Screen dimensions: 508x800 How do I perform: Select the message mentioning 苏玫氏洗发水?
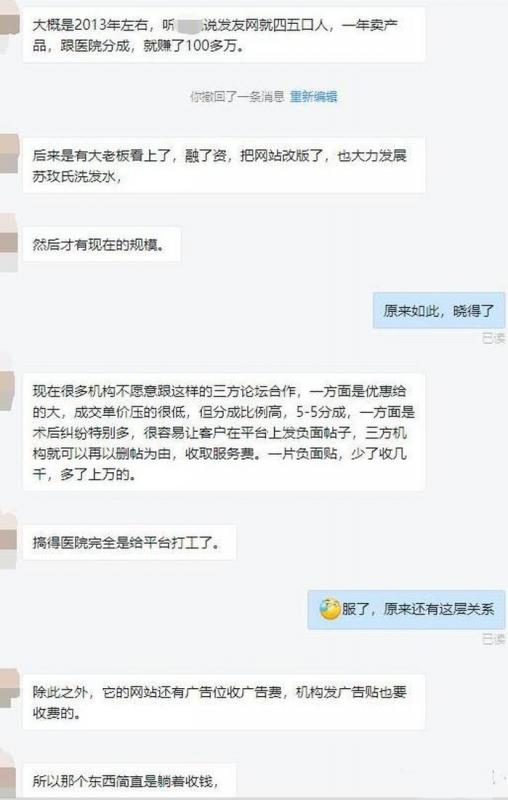(x=224, y=165)
